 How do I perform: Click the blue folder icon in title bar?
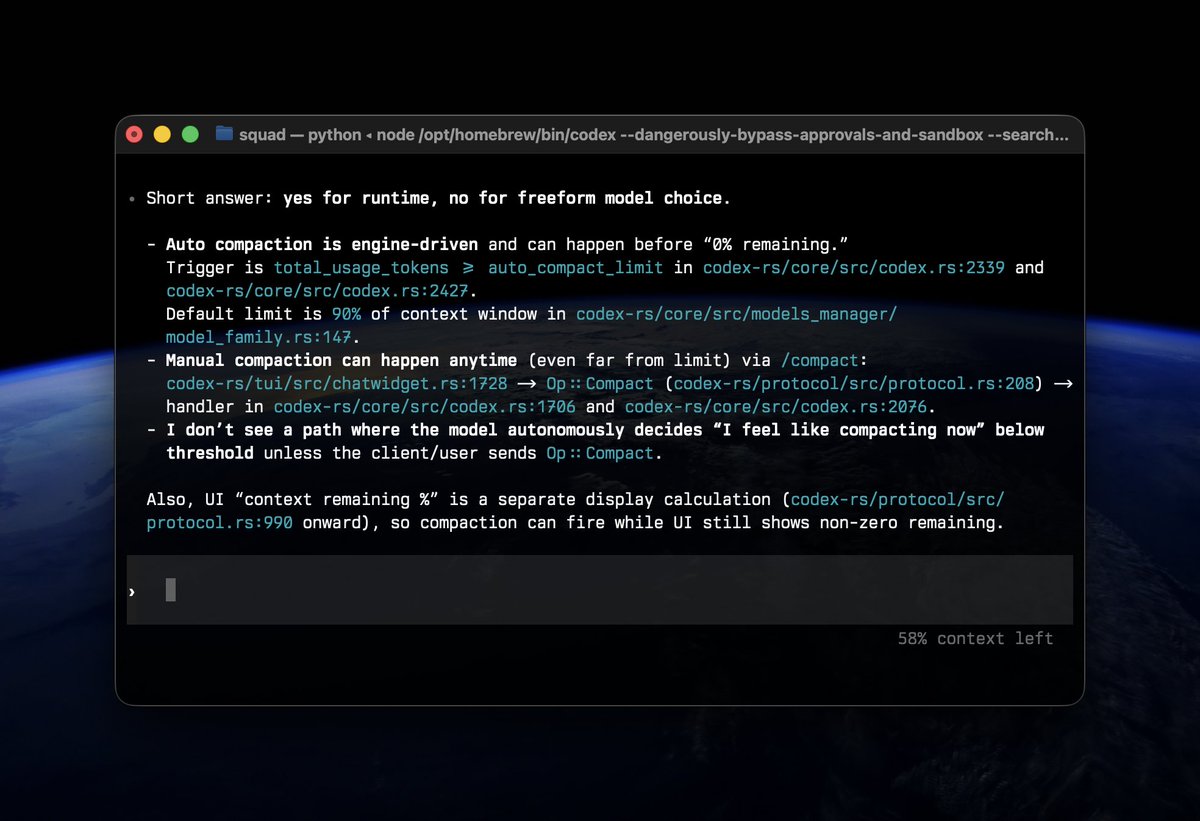pos(224,134)
